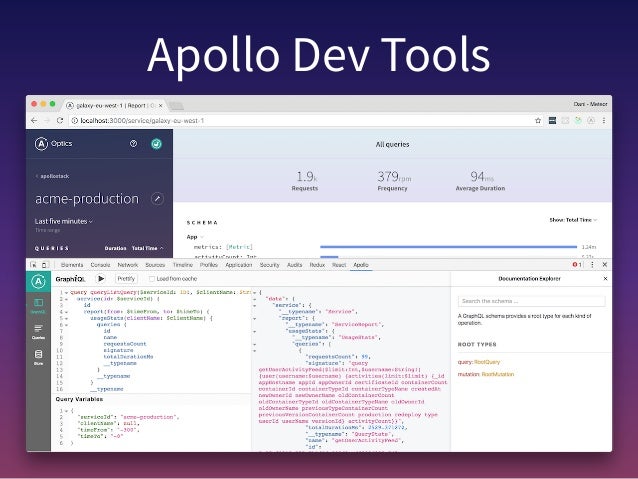638x479 pixels.
Task: Click the dark extension icon beside the star
Action: pyautogui.click(x=552, y=120)
